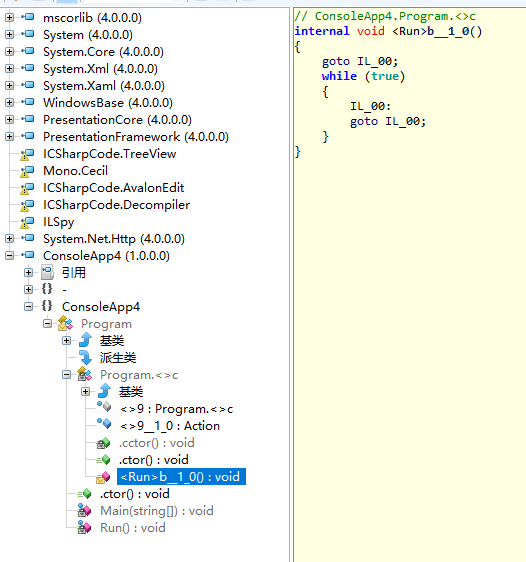Click the mscorlib assembly icon

pyautogui.click(x=28, y=17)
